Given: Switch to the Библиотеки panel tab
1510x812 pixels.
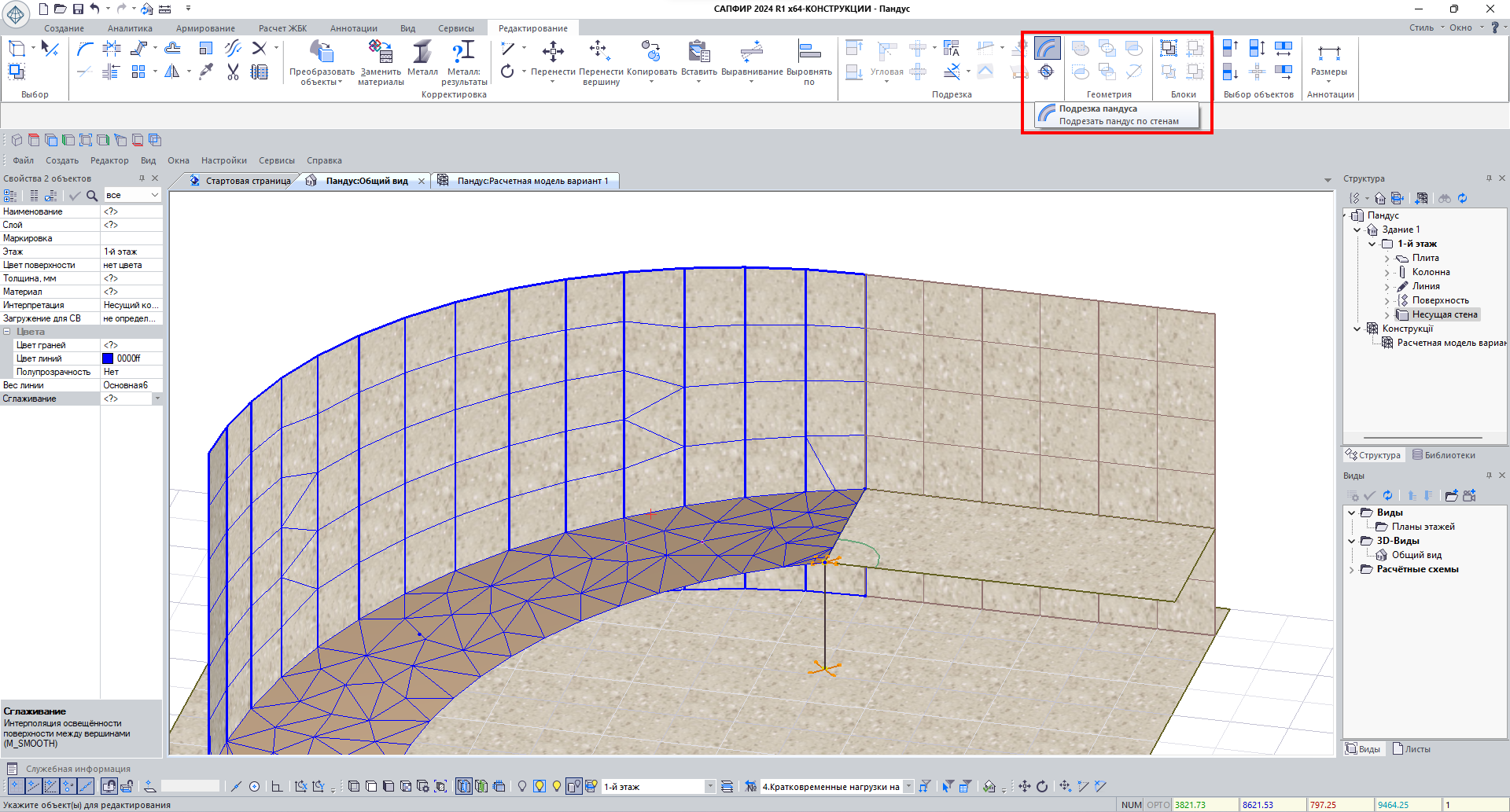Looking at the screenshot, I should pos(1443,455).
